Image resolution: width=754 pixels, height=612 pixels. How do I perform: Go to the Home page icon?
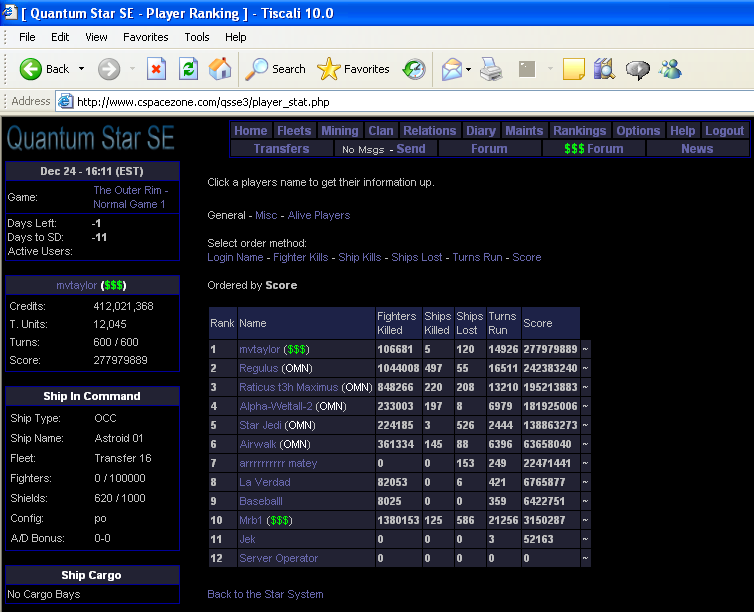click(x=220, y=69)
